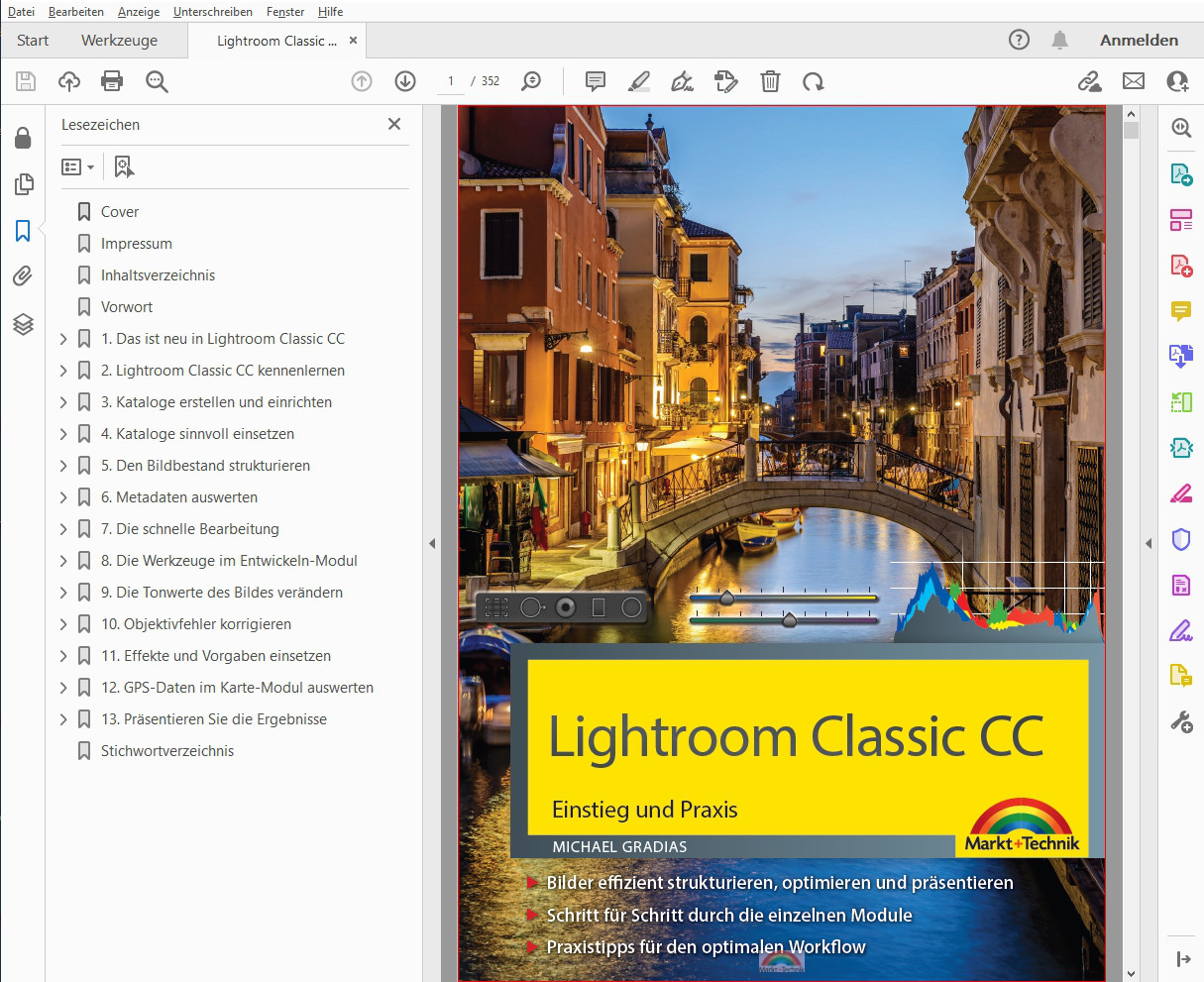Close the Lightroom Classic document tab
Viewport: 1204px width, 982px height.
[x=353, y=41]
